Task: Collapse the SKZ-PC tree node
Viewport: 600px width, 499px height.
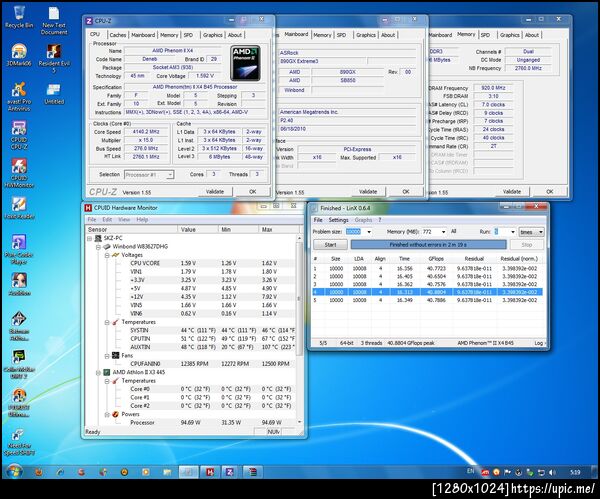Action: [x=90, y=238]
